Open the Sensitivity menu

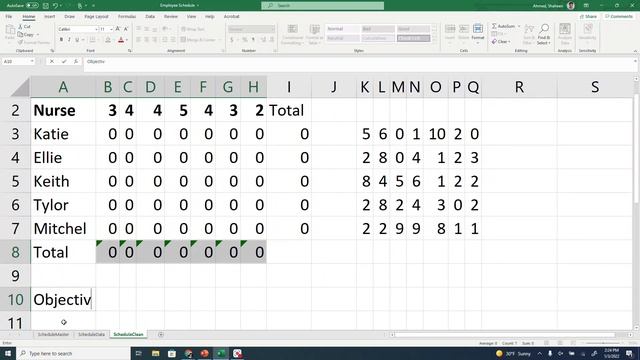(x=587, y=33)
